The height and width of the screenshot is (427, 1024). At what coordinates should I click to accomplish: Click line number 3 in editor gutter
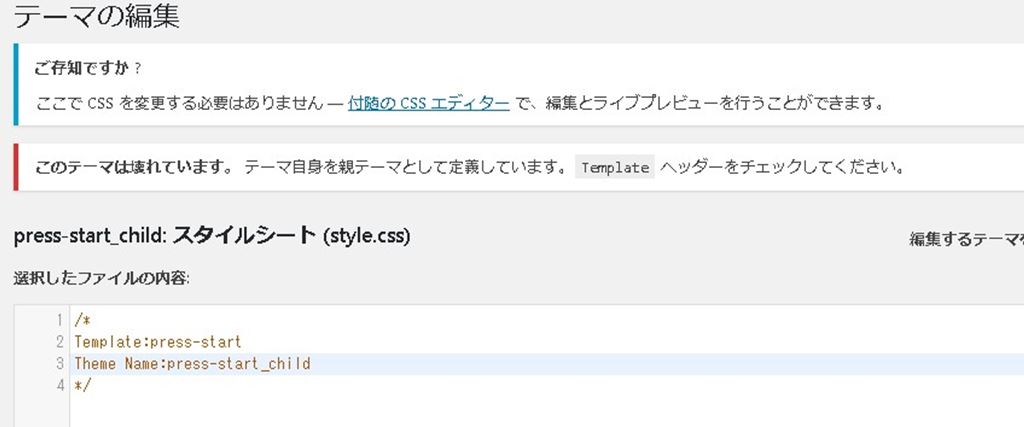point(61,364)
